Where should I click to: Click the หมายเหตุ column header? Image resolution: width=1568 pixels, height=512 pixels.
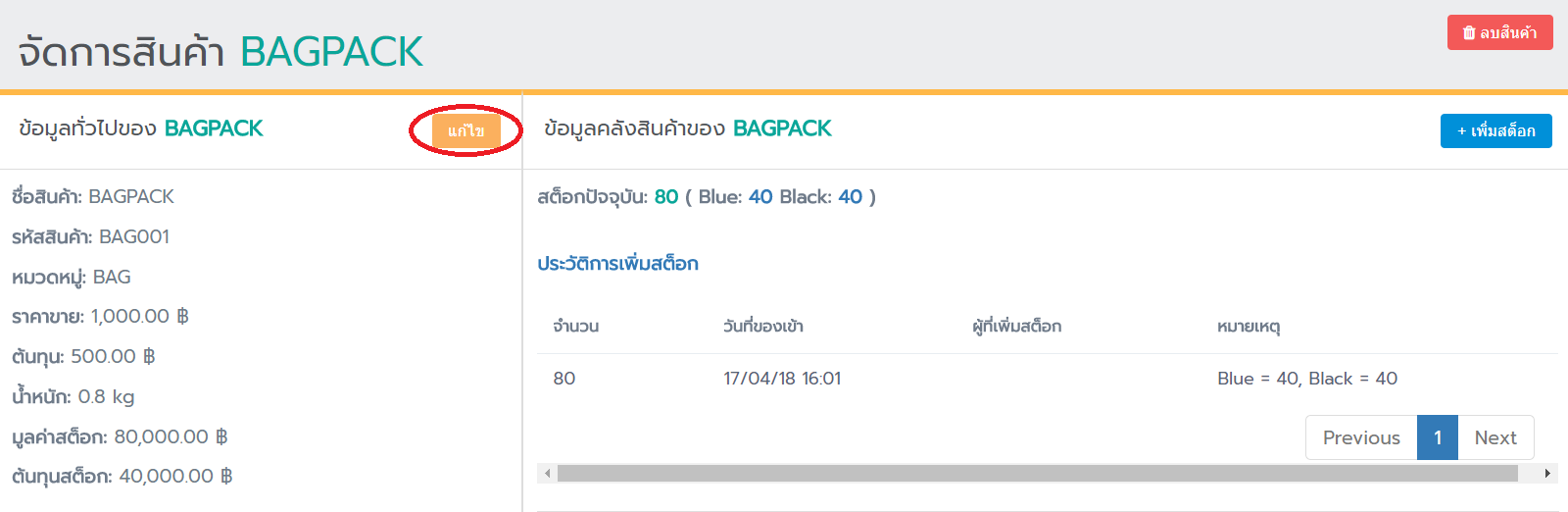[x=1248, y=326]
